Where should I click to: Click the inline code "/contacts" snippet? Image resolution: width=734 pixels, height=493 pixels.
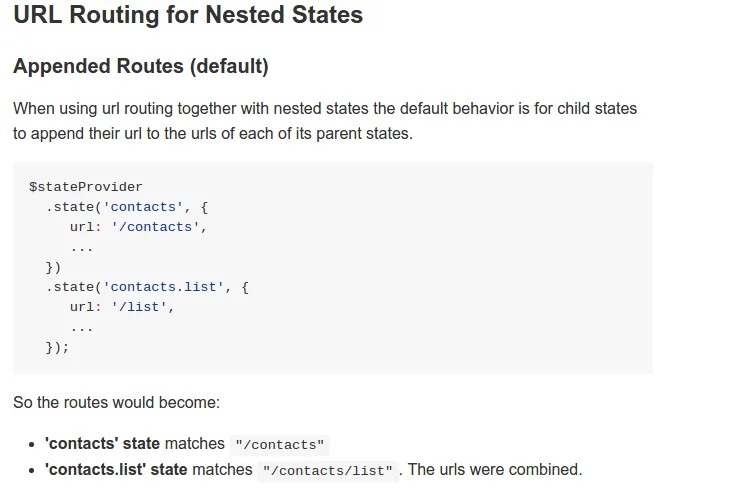(279, 444)
